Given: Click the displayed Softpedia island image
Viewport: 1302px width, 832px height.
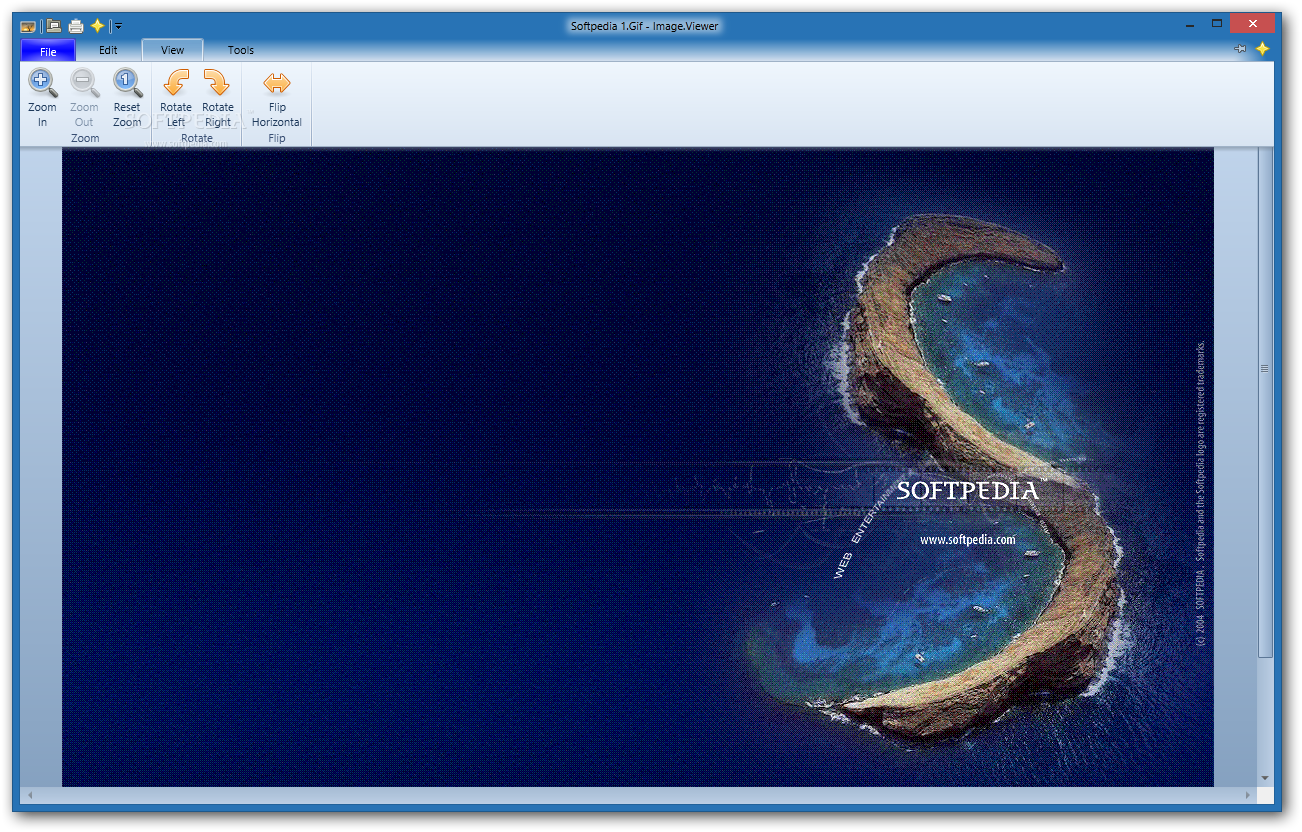Looking at the screenshot, I should click(x=638, y=467).
